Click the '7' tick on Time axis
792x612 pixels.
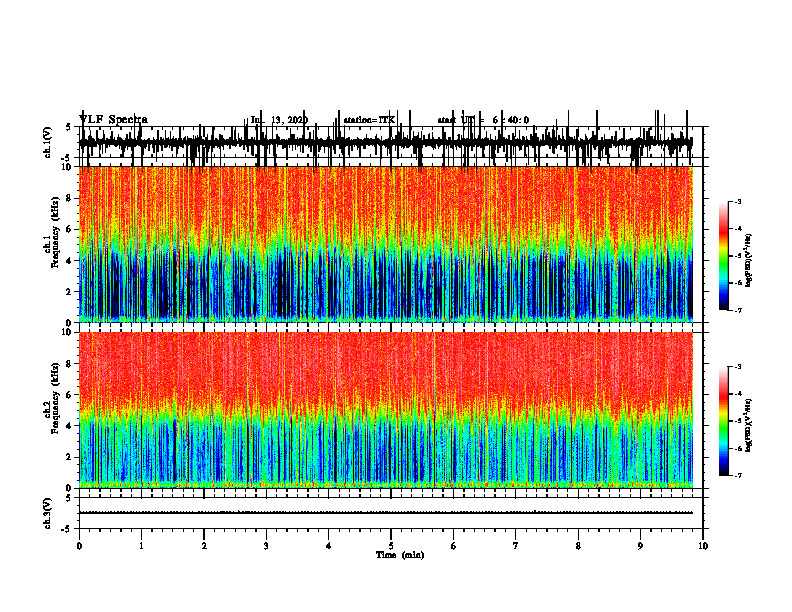tap(516, 546)
